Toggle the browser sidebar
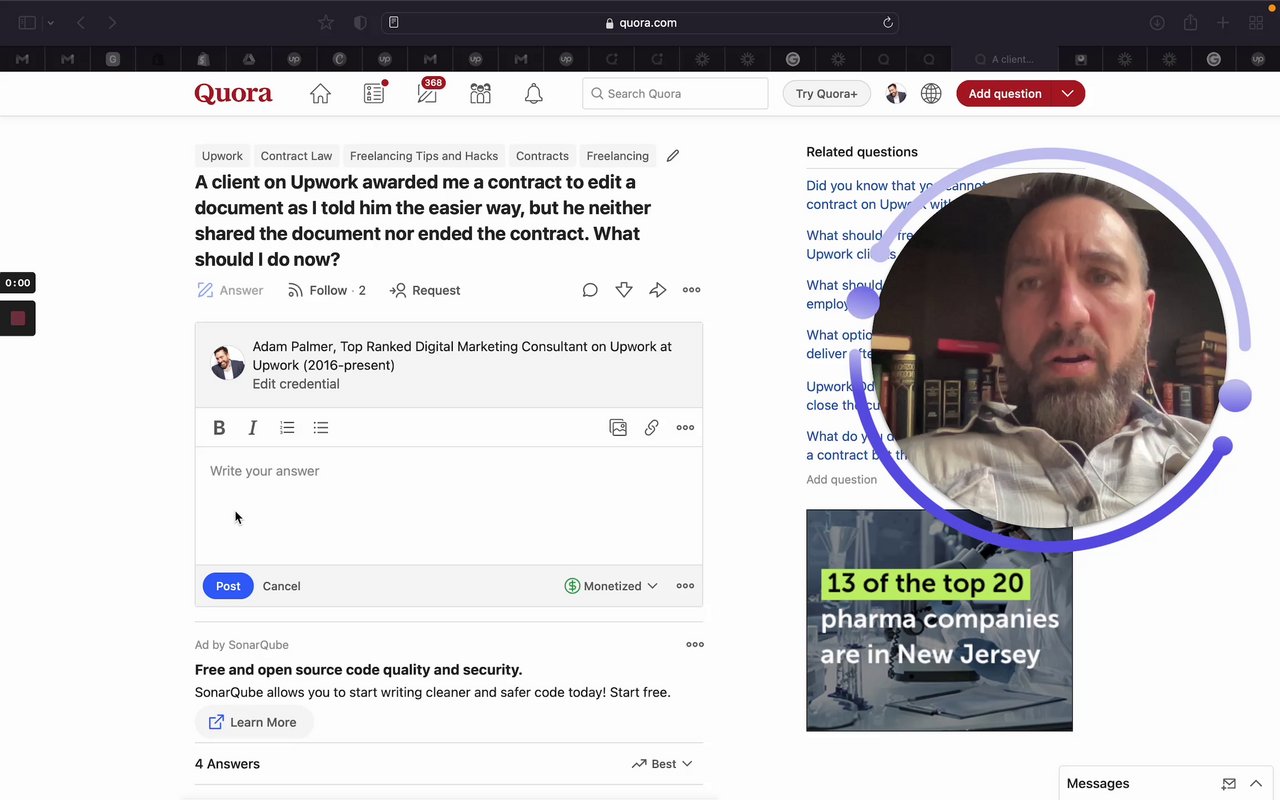Screen dimensions: 1280x800 tap(27, 23)
